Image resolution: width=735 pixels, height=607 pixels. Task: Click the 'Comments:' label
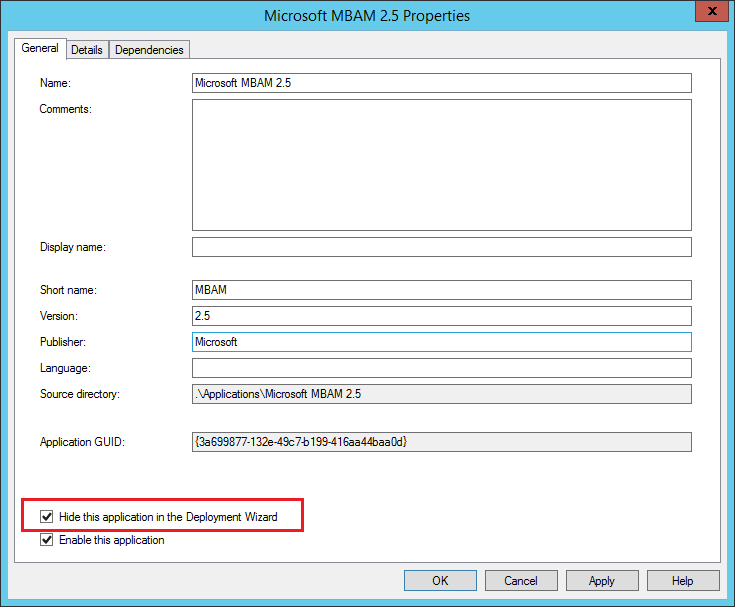pyautogui.click(x=66, y=109)
